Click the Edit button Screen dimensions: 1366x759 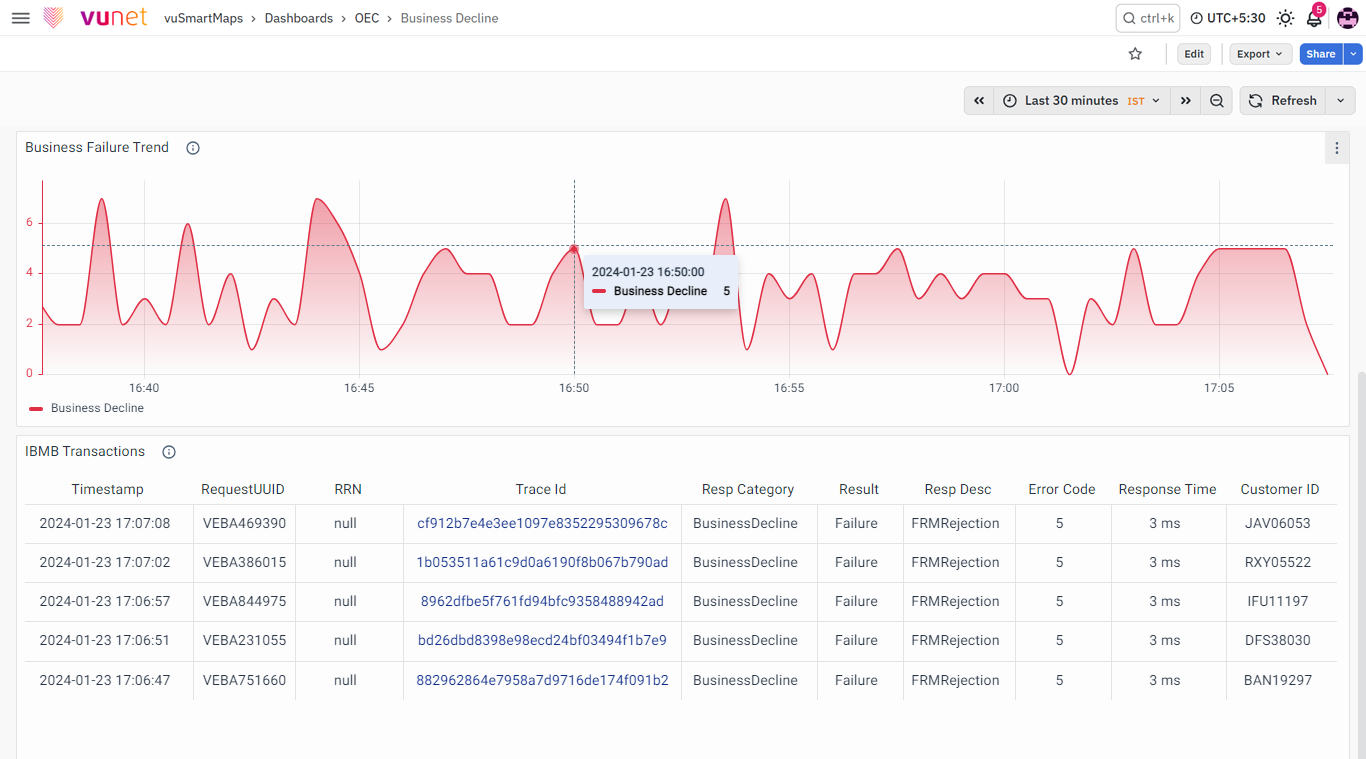click(x=1194, y=54)
